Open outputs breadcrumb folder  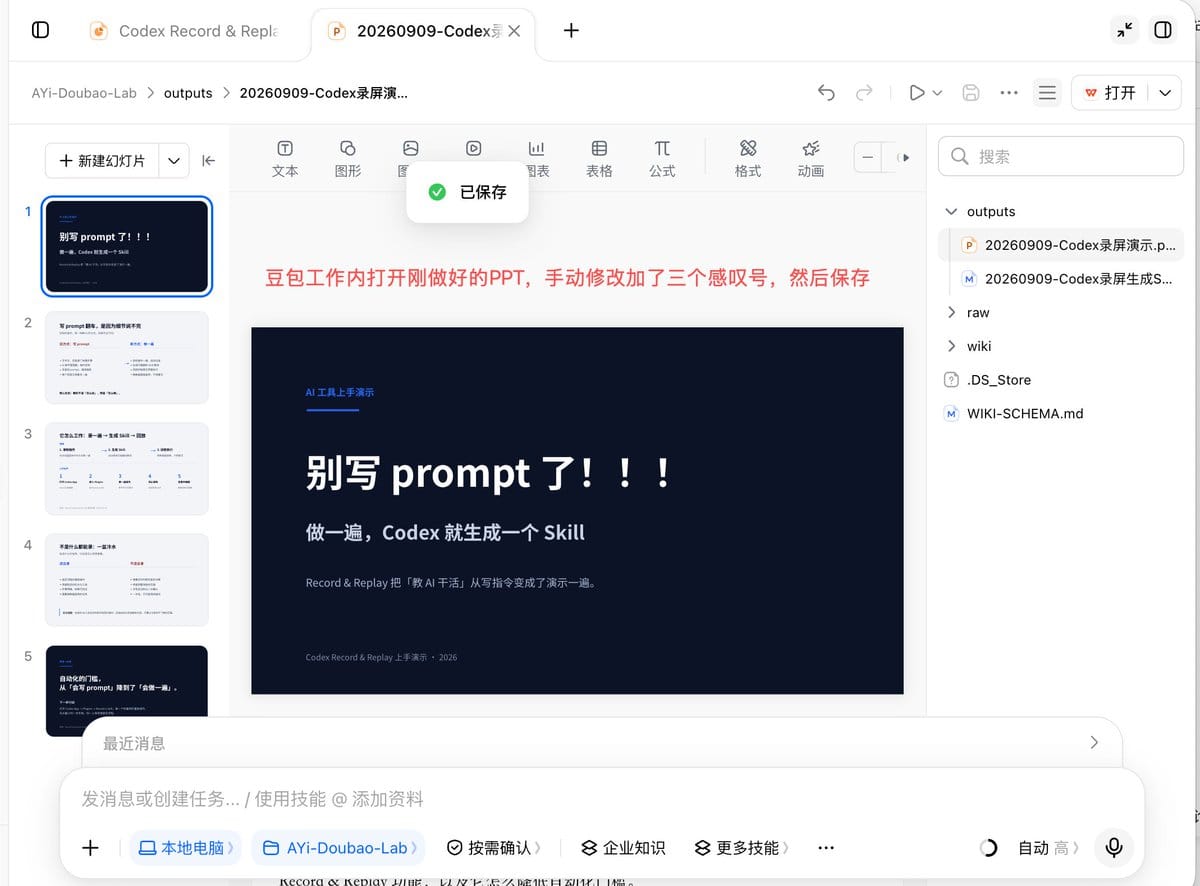[188, 93]
